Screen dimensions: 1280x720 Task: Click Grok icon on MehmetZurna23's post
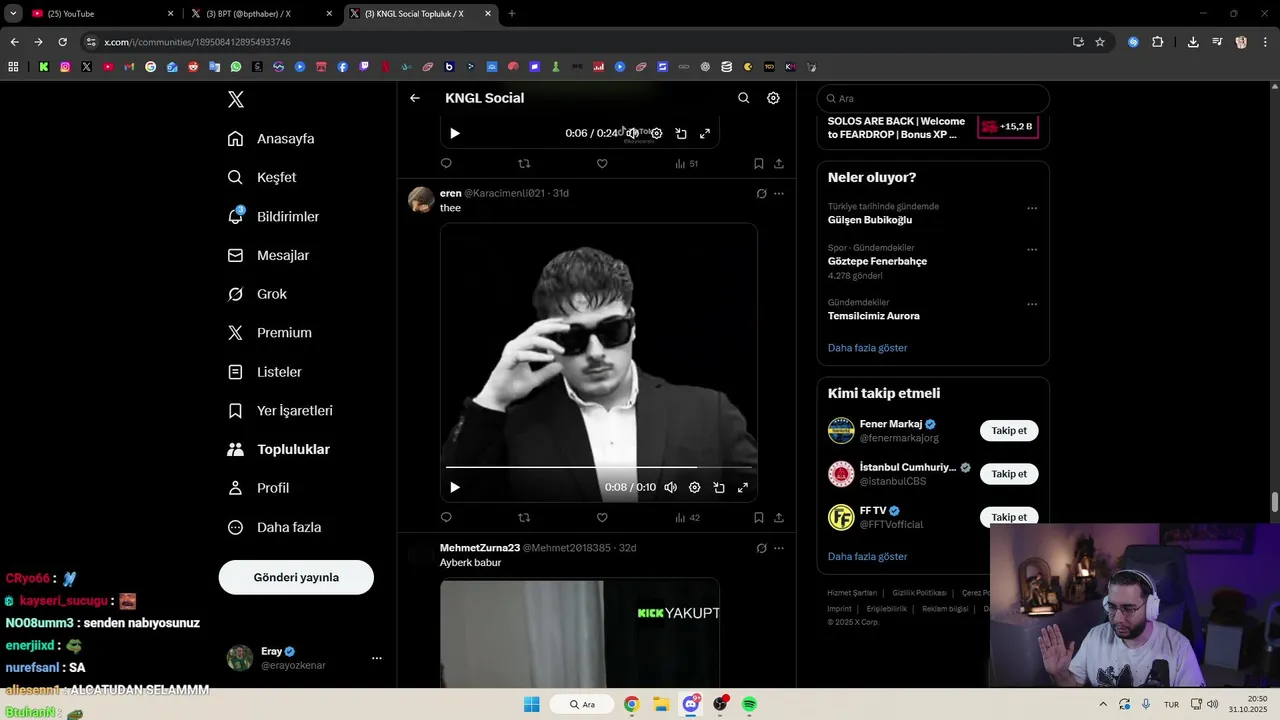pos(761,548)
